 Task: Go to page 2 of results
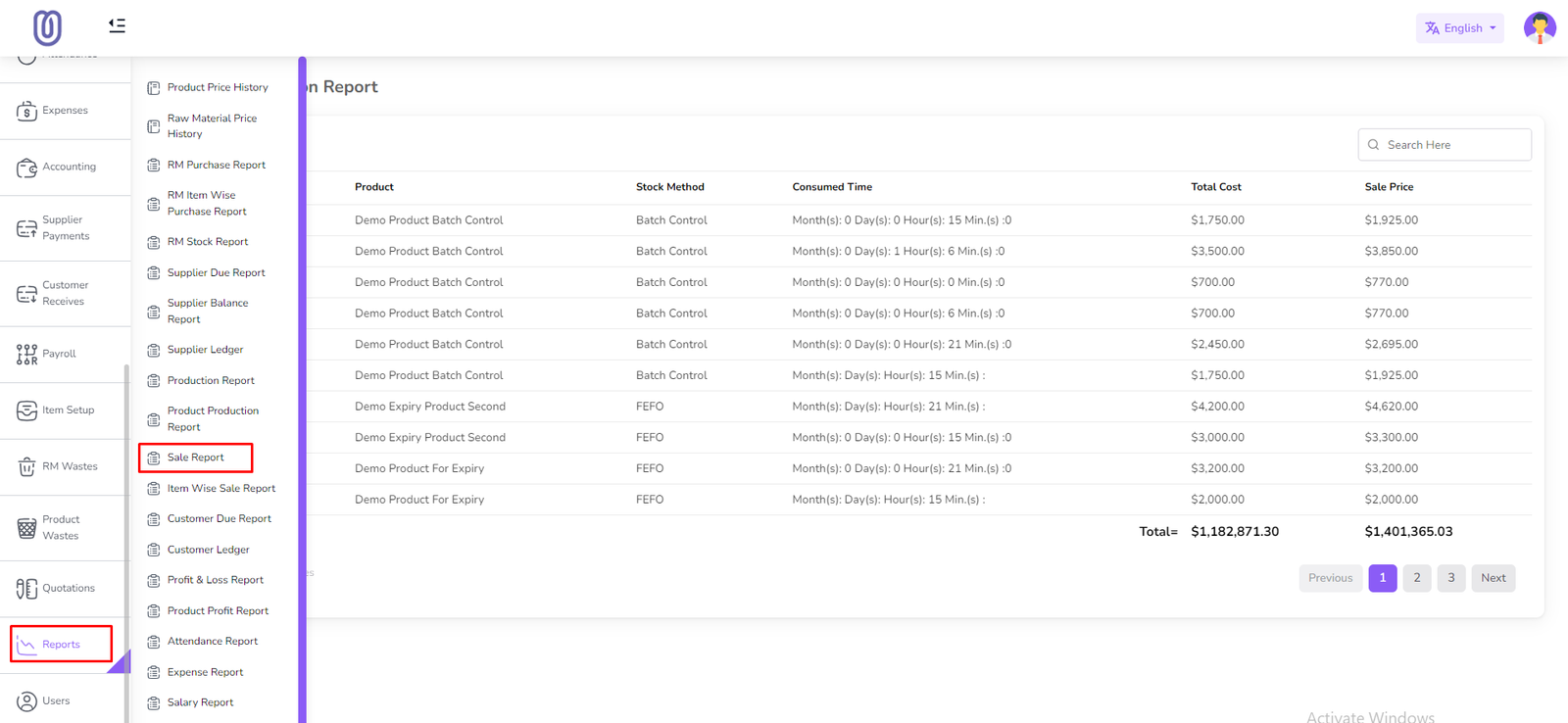pyautogui.click(x=1416, y=578)
